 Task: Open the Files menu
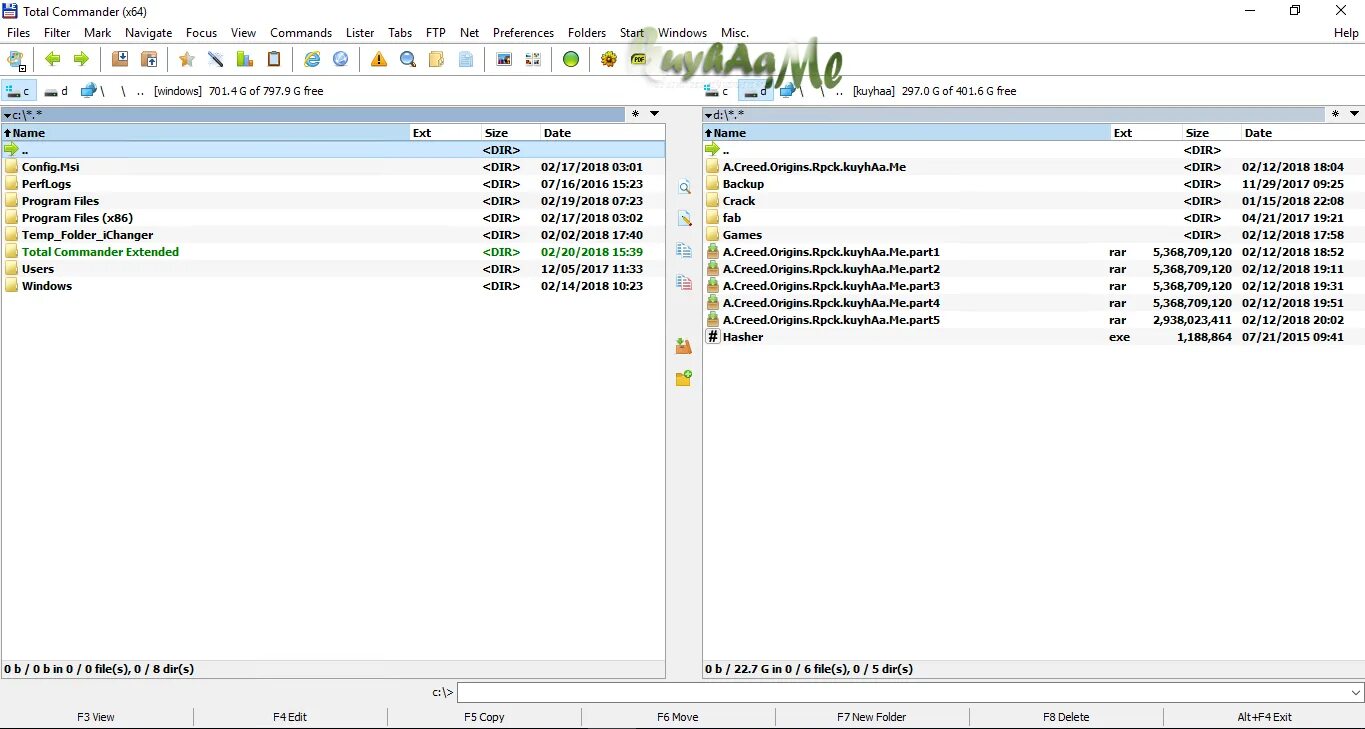pyautogui.click(x=18, y=33)
